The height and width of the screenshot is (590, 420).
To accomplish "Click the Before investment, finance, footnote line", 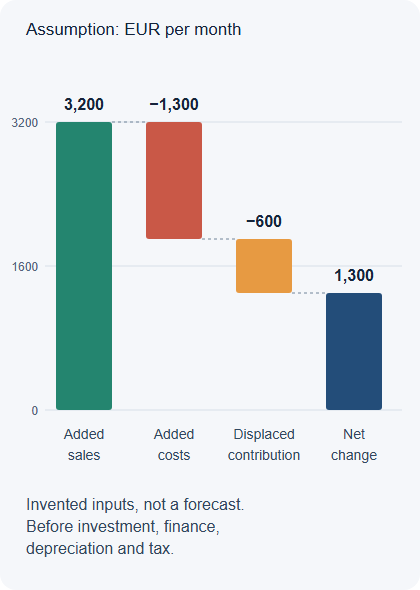I will tap(123, 526).
